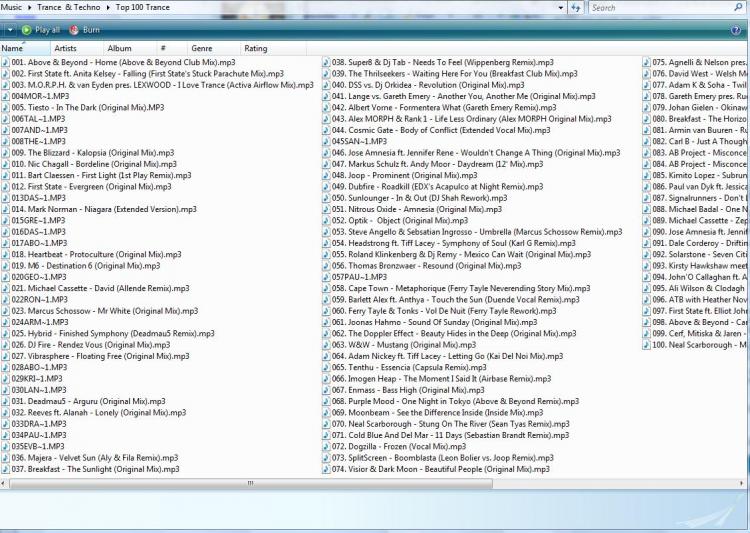Select 037. Breakfast - The Sunlight file
The height and width of the screenshot is (533, 750).
click(91, 469)
